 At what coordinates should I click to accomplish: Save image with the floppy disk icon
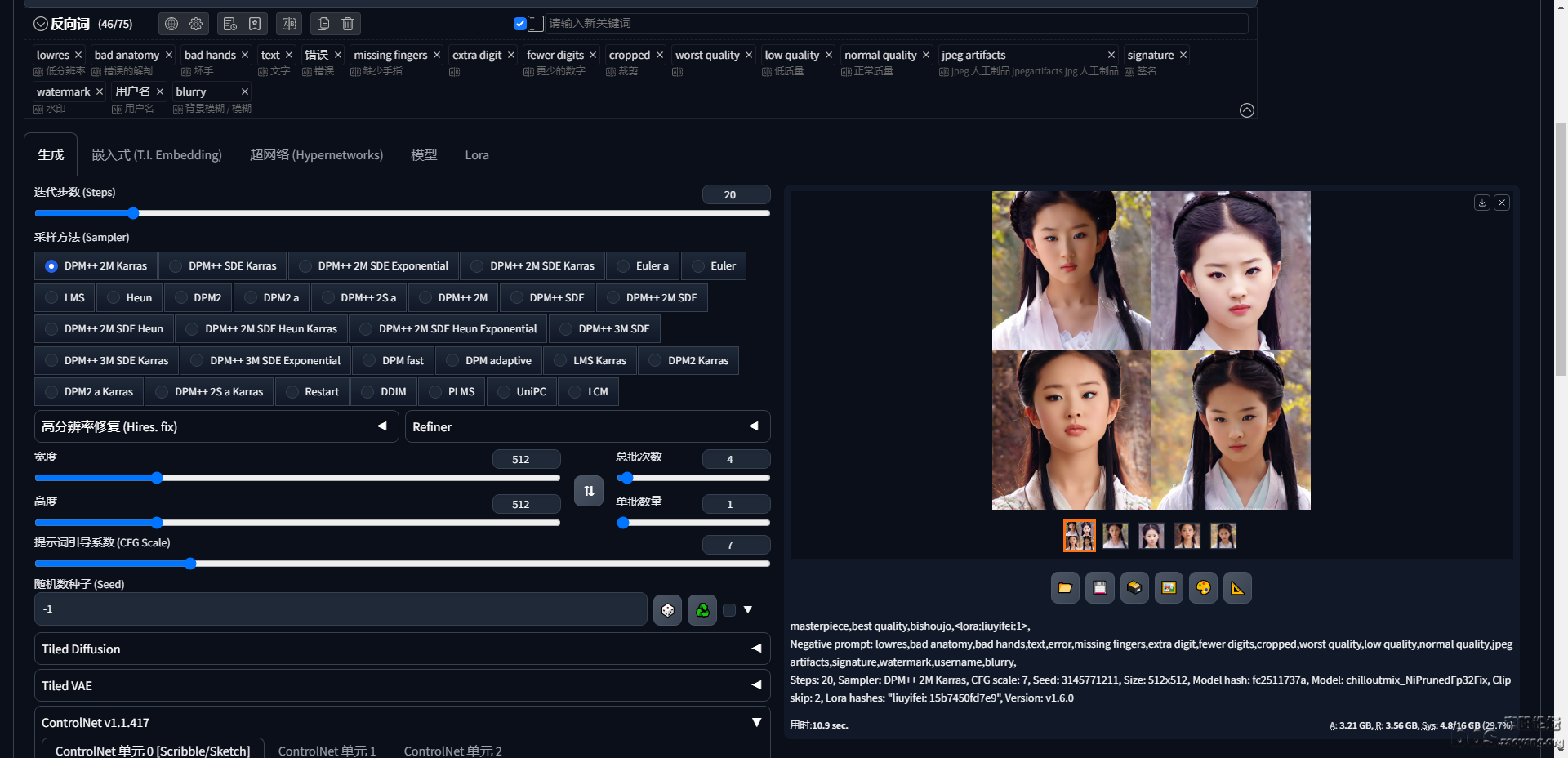point(1100,587)
